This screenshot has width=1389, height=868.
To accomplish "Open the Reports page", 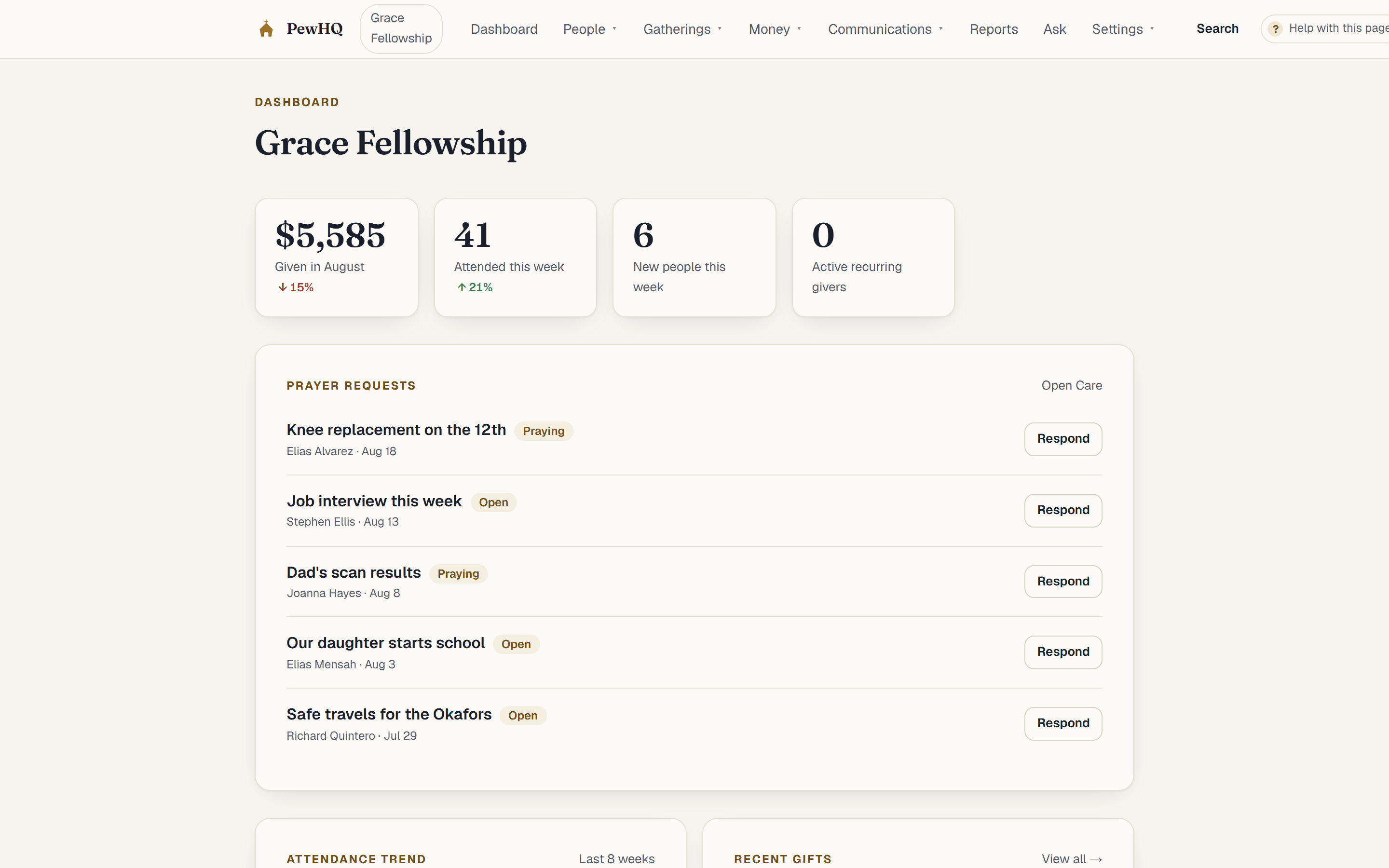I will coord(994,29).
